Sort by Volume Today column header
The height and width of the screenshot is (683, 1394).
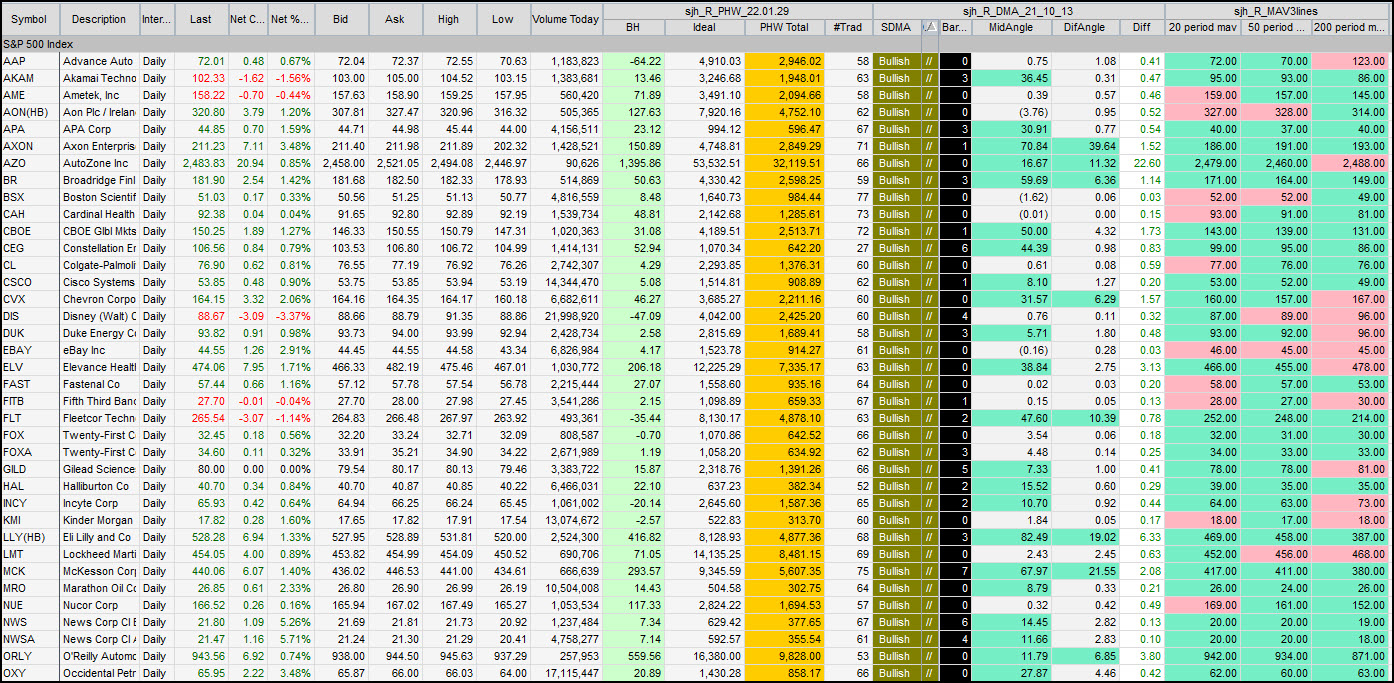click(566, 19)
